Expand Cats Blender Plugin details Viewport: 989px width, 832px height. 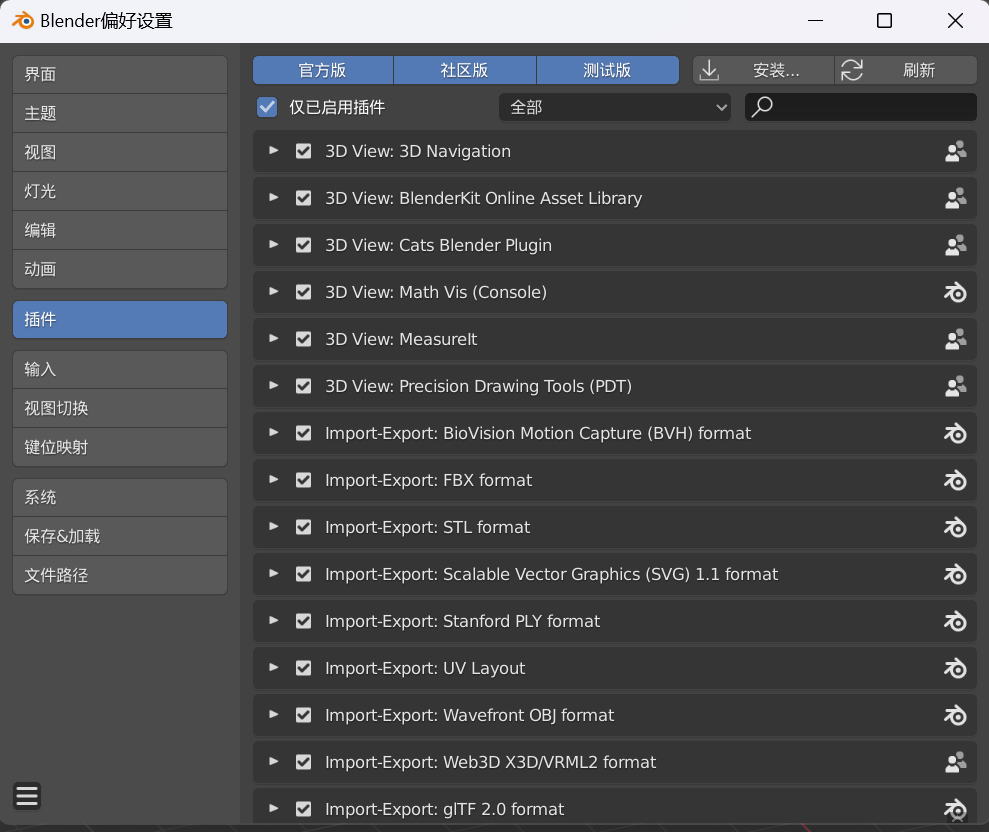[x=273, y=245]
